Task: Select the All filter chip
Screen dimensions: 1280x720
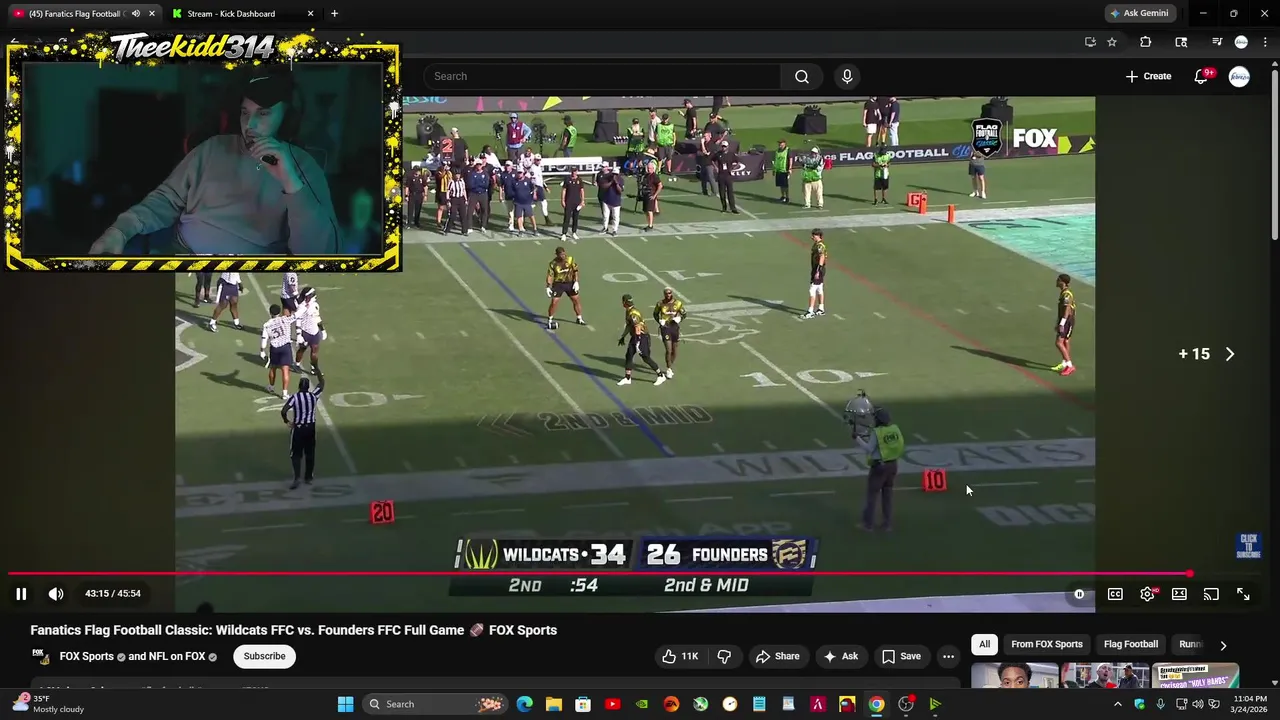Action: (x=985, y=644)
